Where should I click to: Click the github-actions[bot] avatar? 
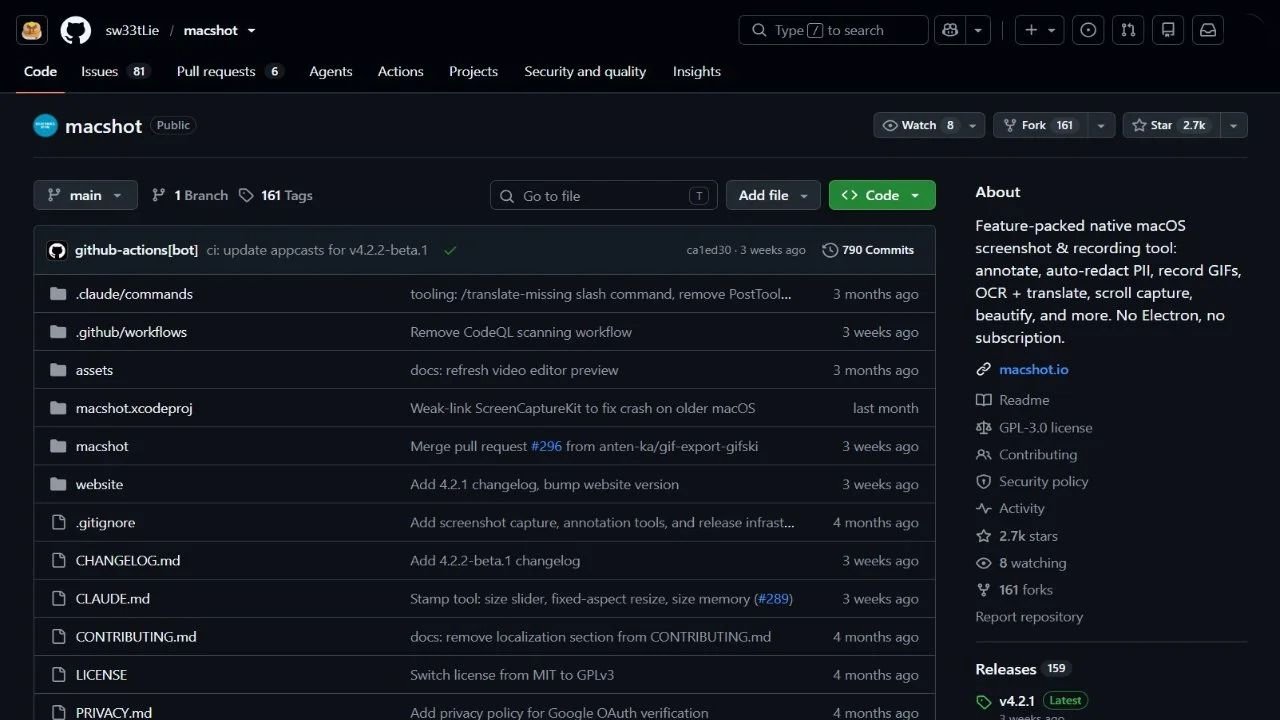click(x=57, y=250)
